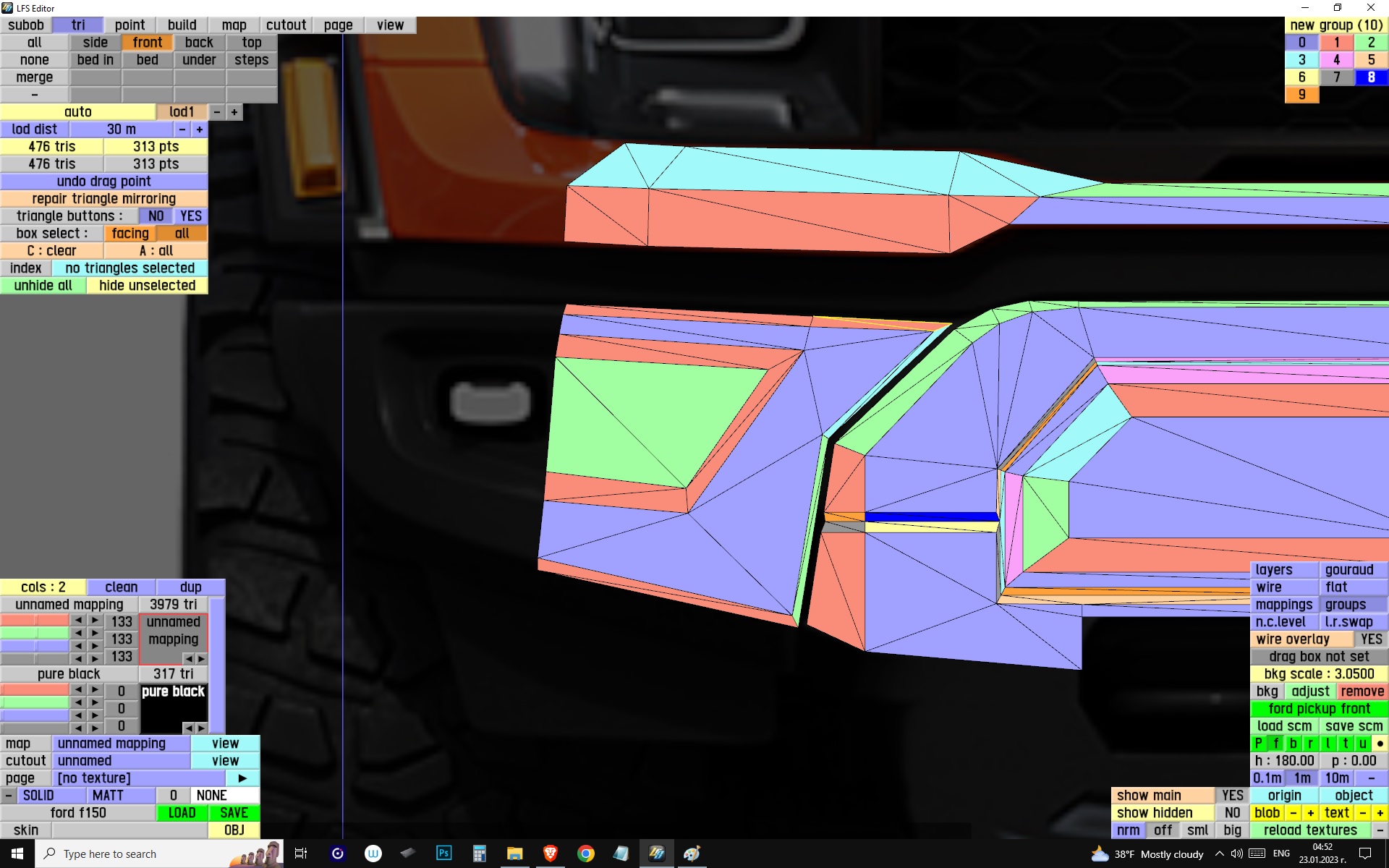
Task: Switch to the point tab
Action: 129,25
